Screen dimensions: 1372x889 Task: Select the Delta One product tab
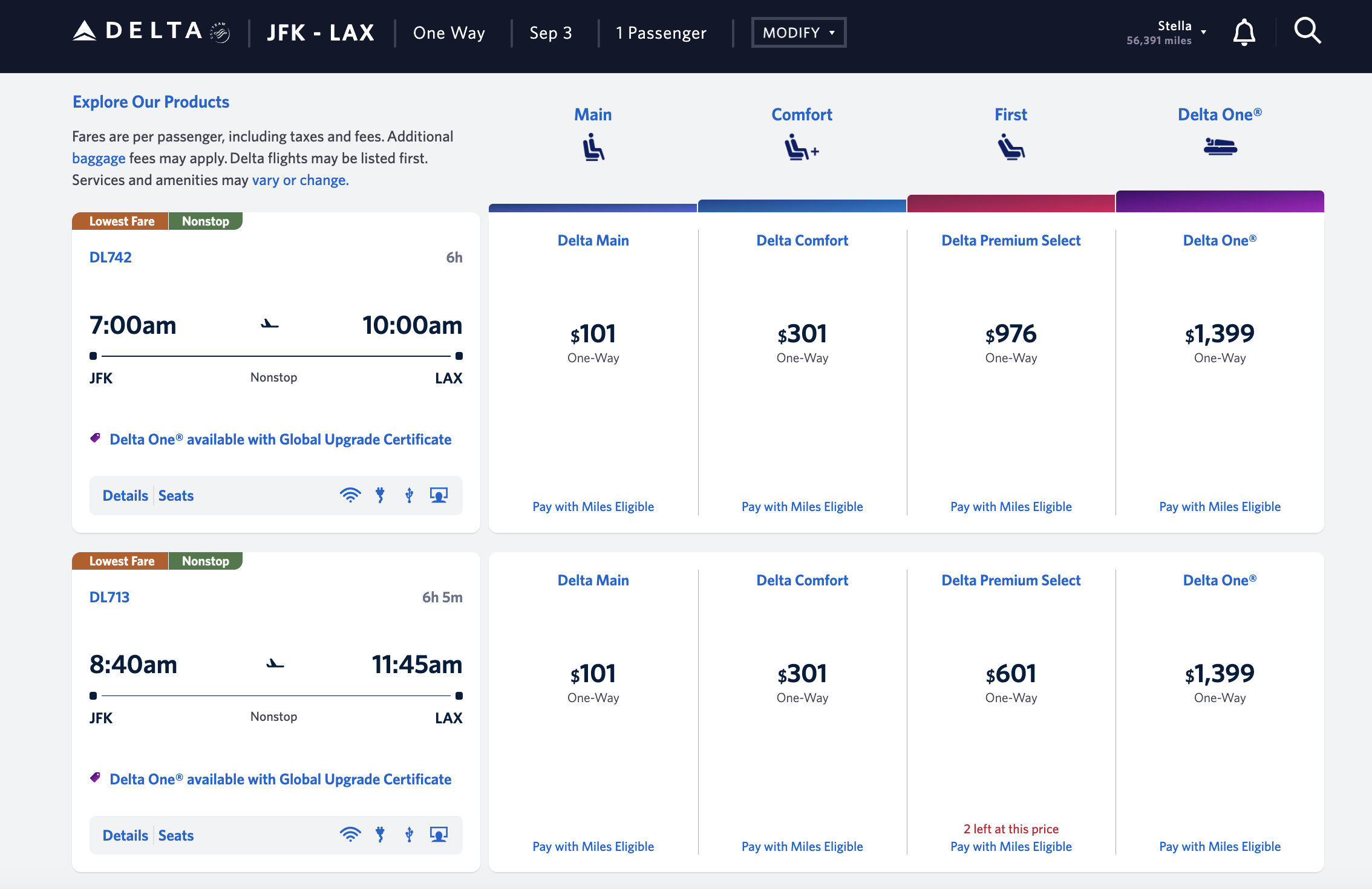pos(1220,114)
